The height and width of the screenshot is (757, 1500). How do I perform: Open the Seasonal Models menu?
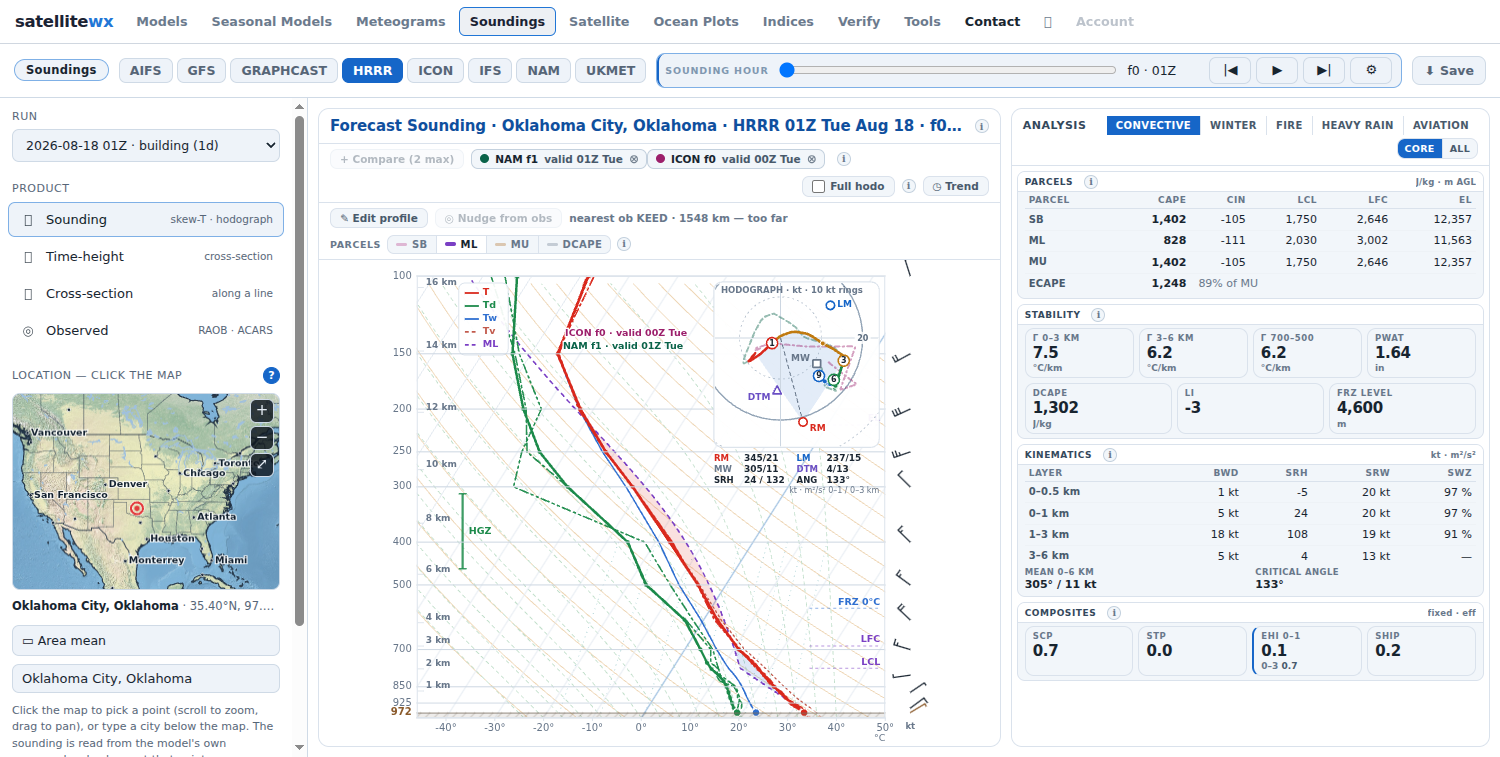[271, 21]
